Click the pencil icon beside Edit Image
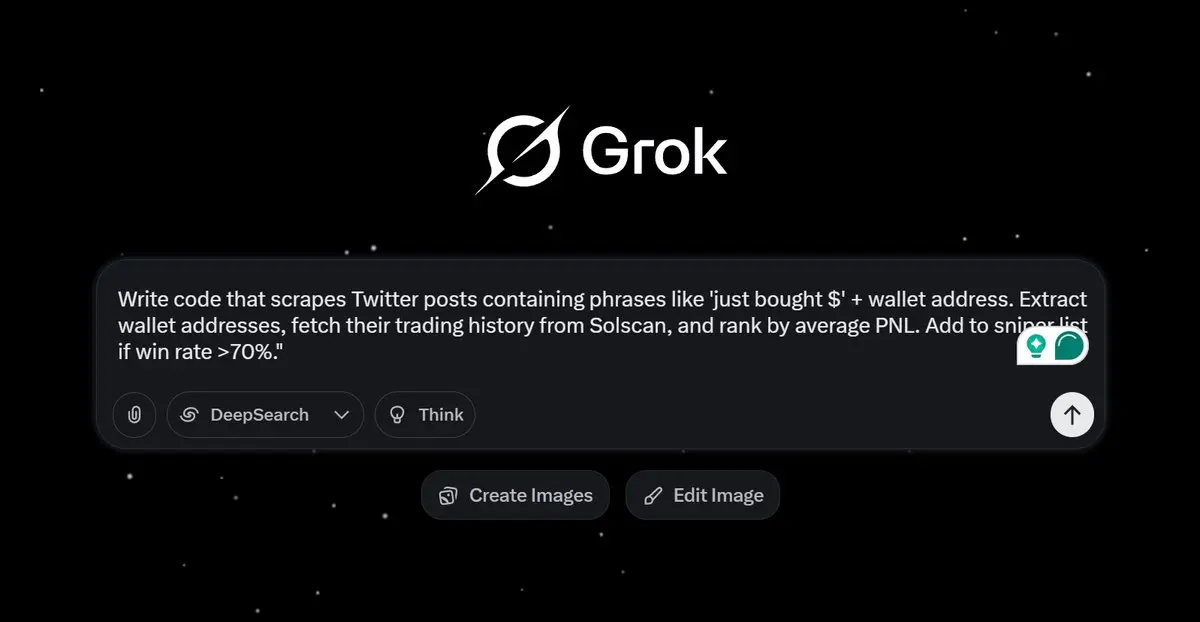1200x622 pixels. (654, 496)
